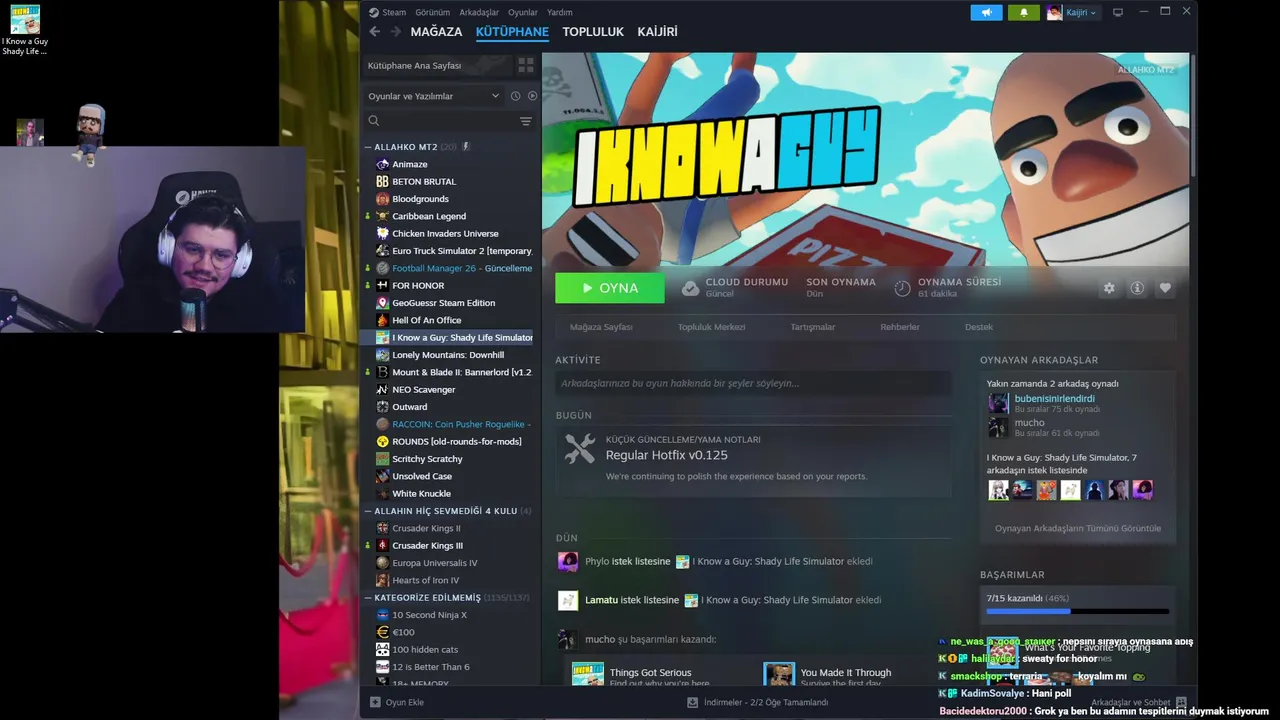Click the ROUNDS game icon
1280x720 pixels.
tap(382, 441)
